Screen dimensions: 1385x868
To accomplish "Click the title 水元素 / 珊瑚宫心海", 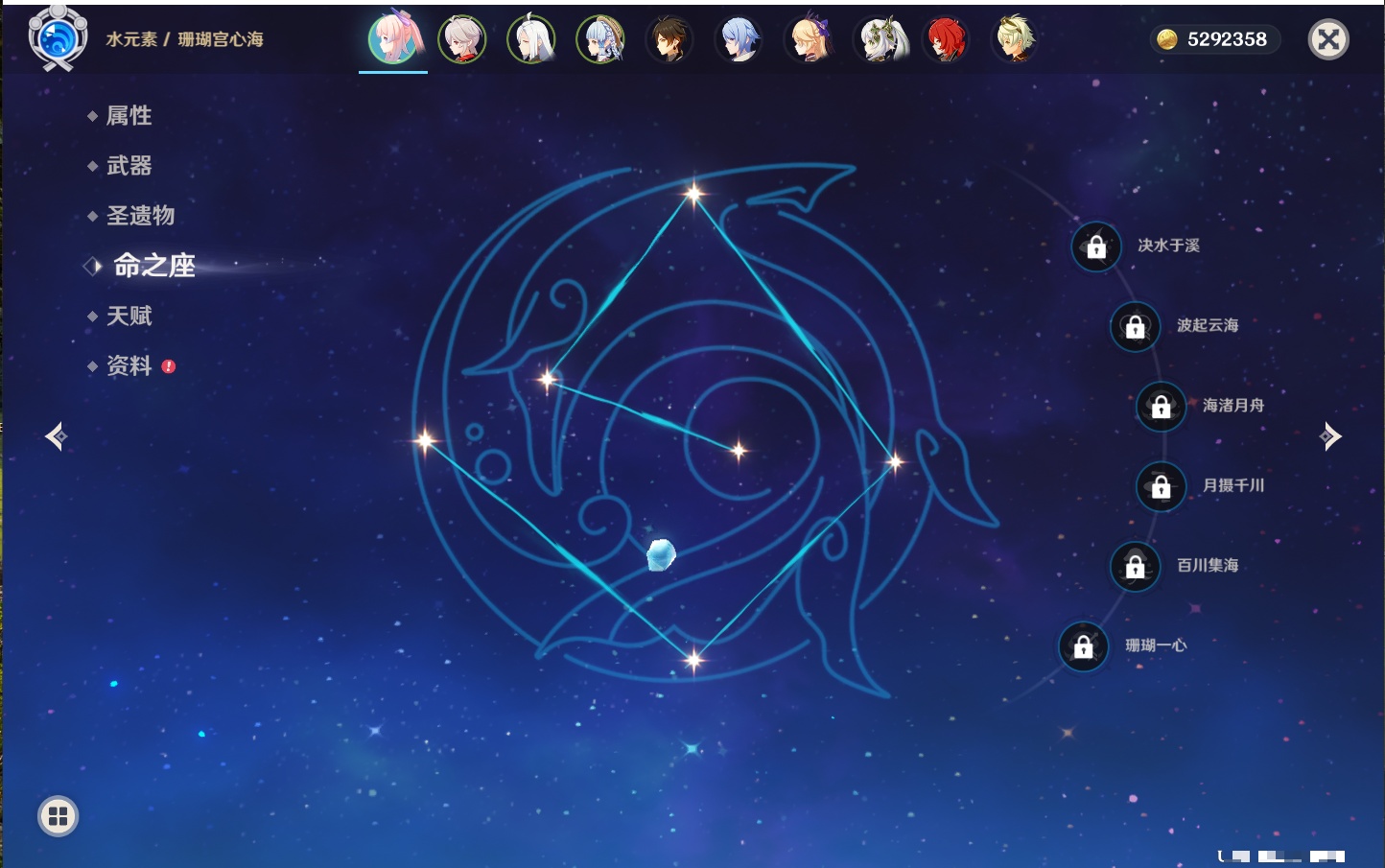I will click(x=184, y=39).
